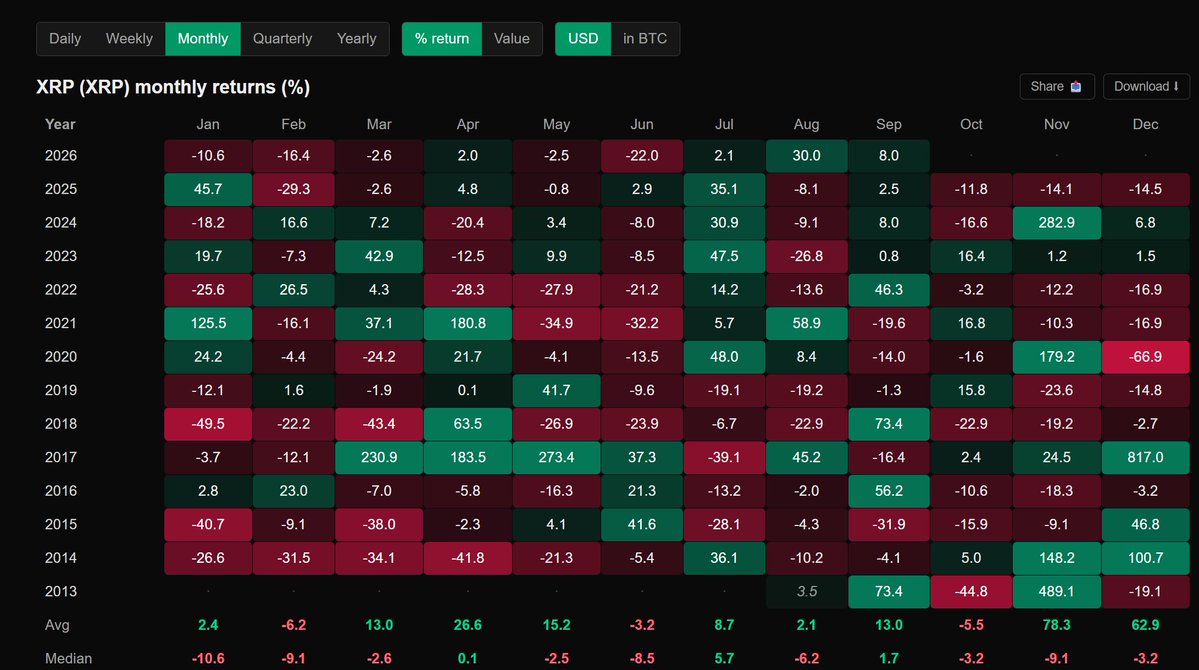The height and width of the screenshot is (670, 1199).
Task: Switch to the Weekly tab
Action: pyautogui.click(x=129, y=39)
